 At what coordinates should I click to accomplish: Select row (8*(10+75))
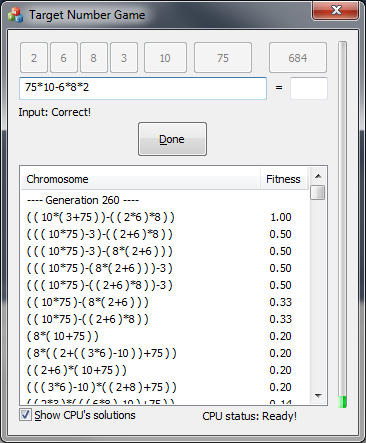pos(165,336)
